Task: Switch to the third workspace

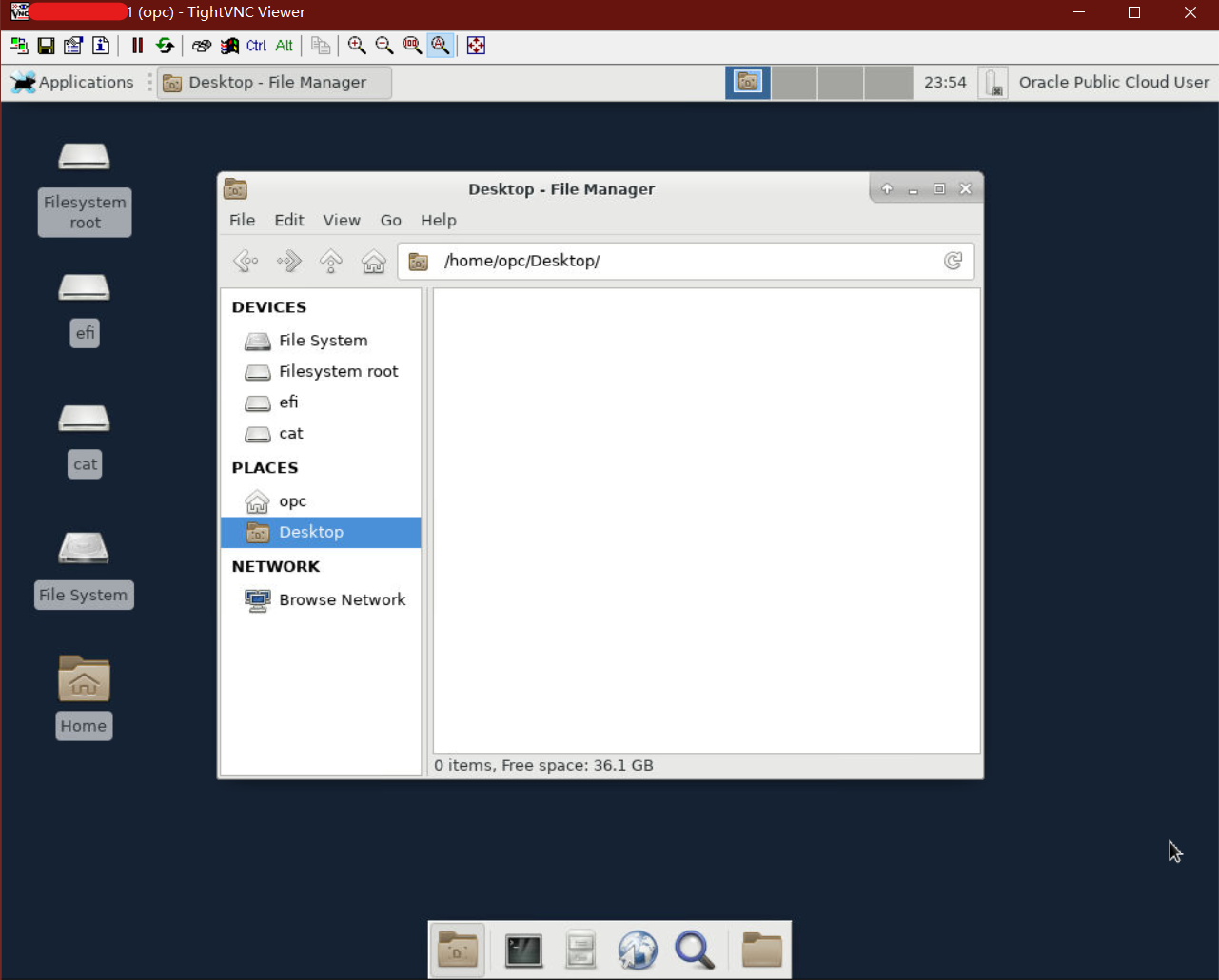Action: [x=840, y=82]
